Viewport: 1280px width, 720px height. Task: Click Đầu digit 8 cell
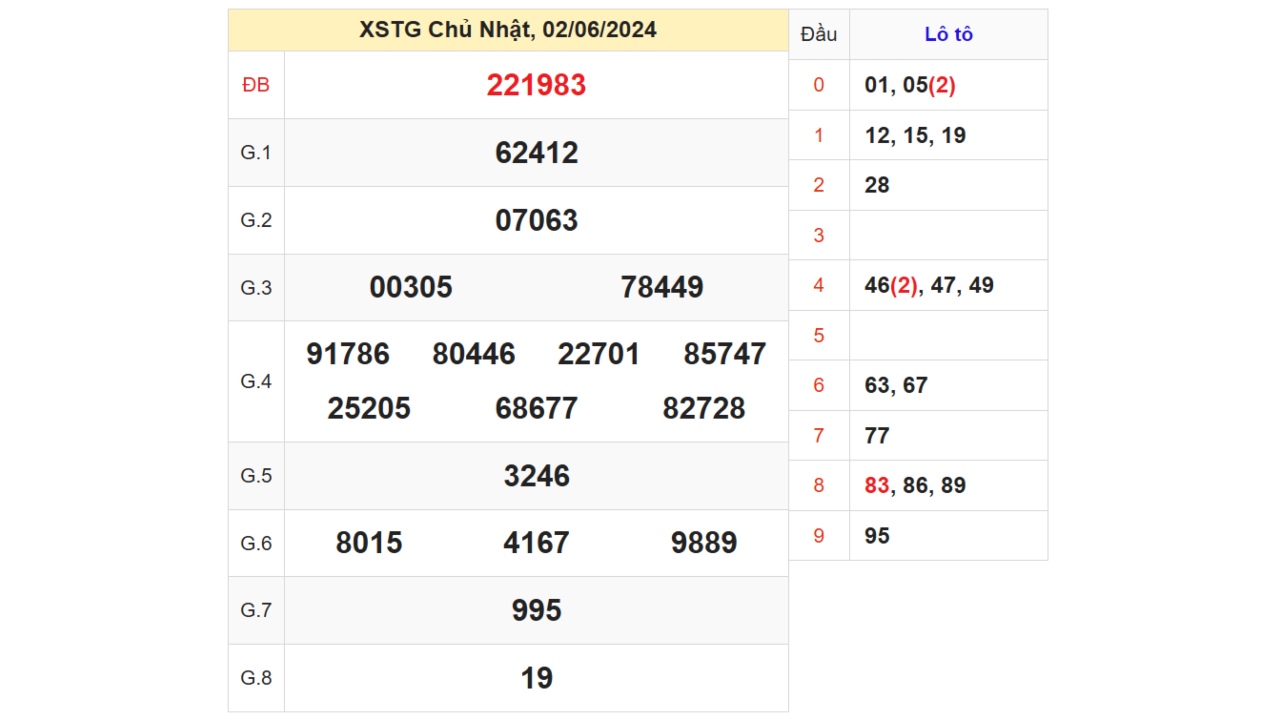pyautogui.click(x=819, y=485)
